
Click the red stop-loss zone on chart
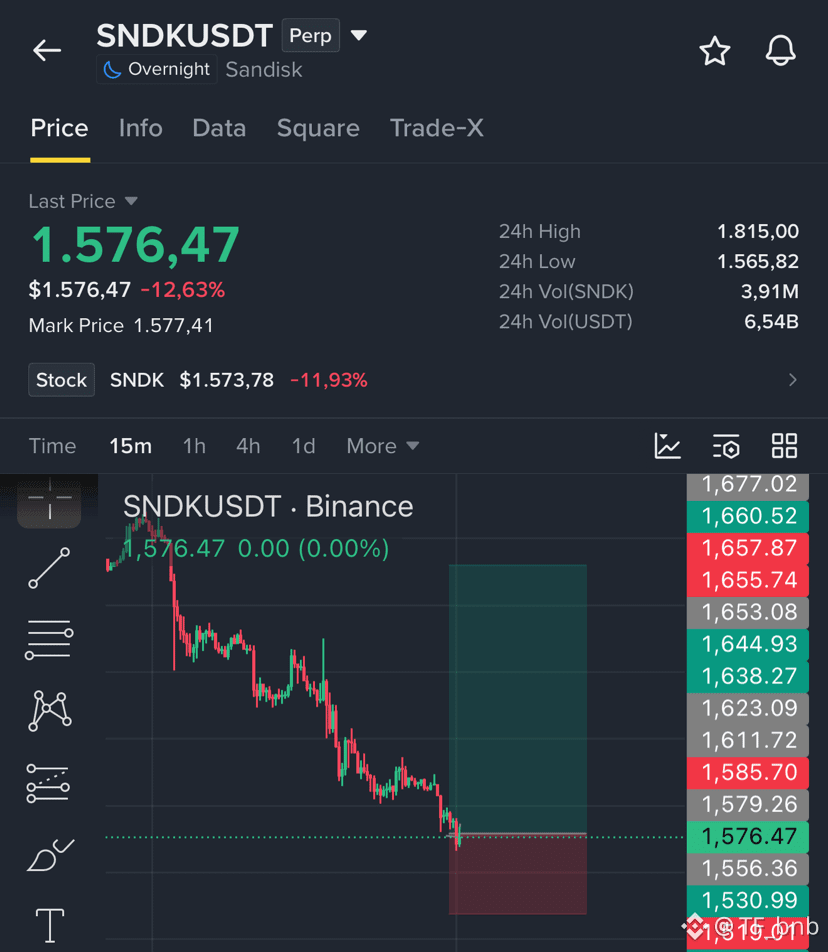[x=518, y=874]
